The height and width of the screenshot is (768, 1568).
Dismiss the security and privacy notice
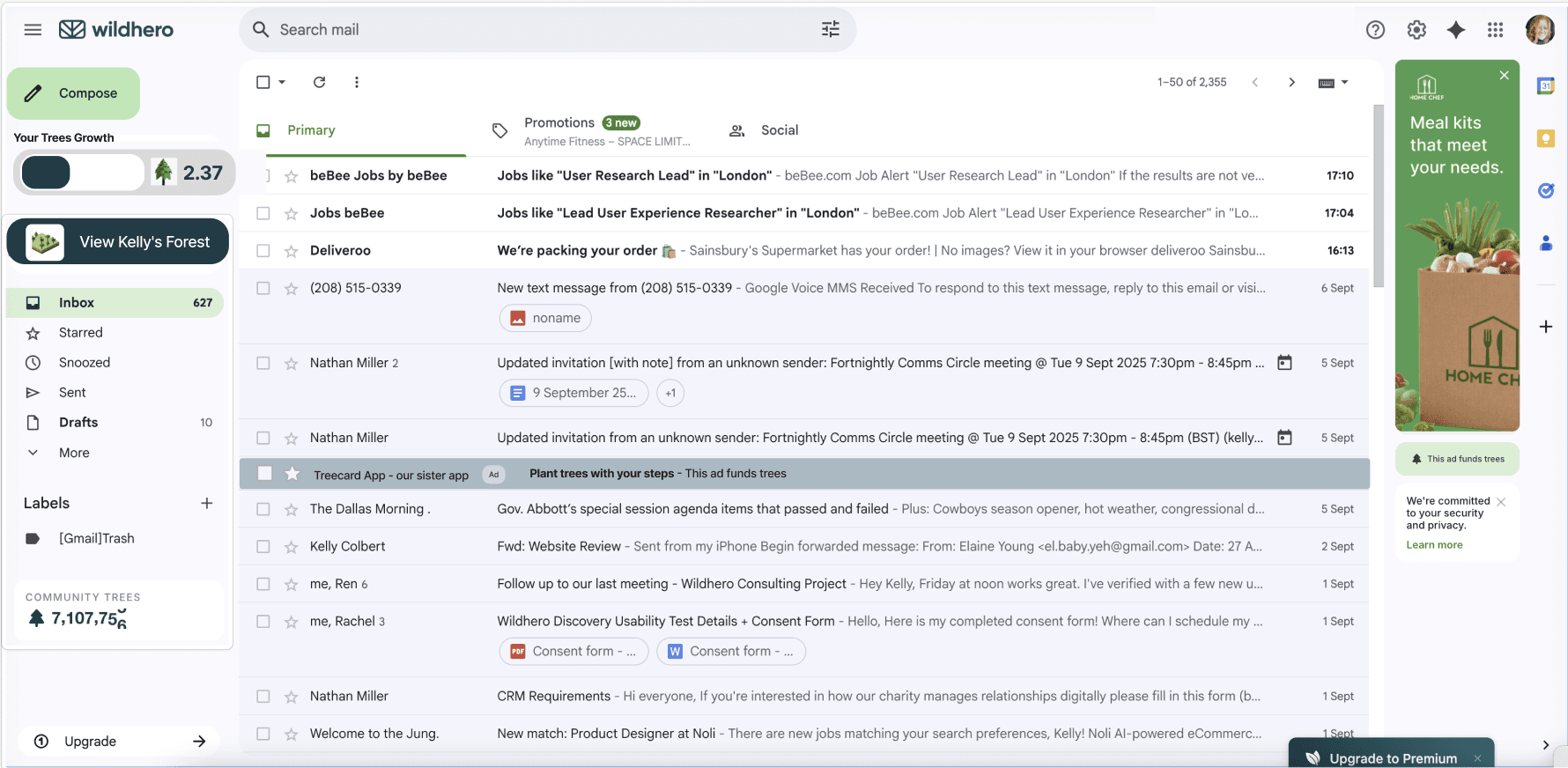(x=1501, y=502)
